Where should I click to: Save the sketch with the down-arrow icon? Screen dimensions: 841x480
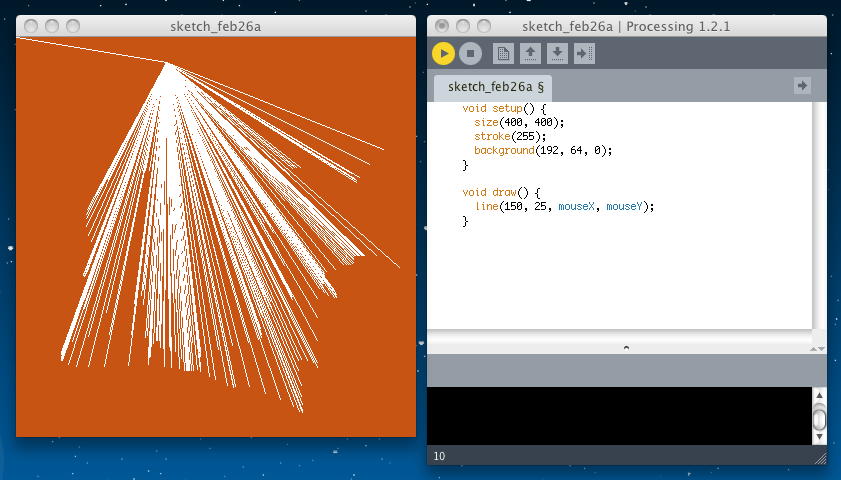tap(557, 54)
